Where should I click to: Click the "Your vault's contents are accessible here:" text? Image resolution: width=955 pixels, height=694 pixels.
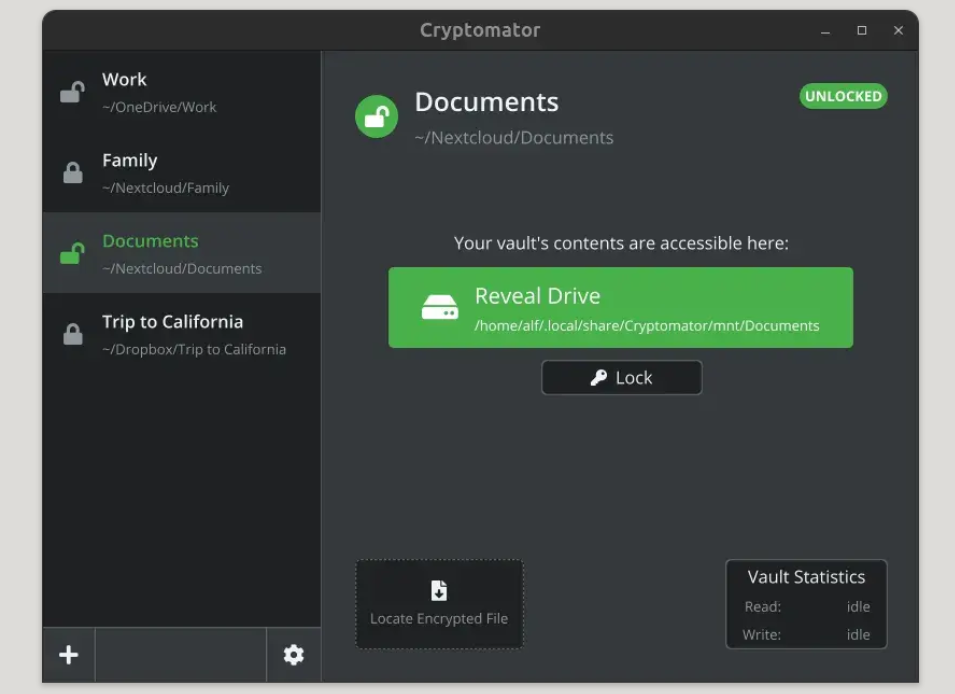pos(621,243)
